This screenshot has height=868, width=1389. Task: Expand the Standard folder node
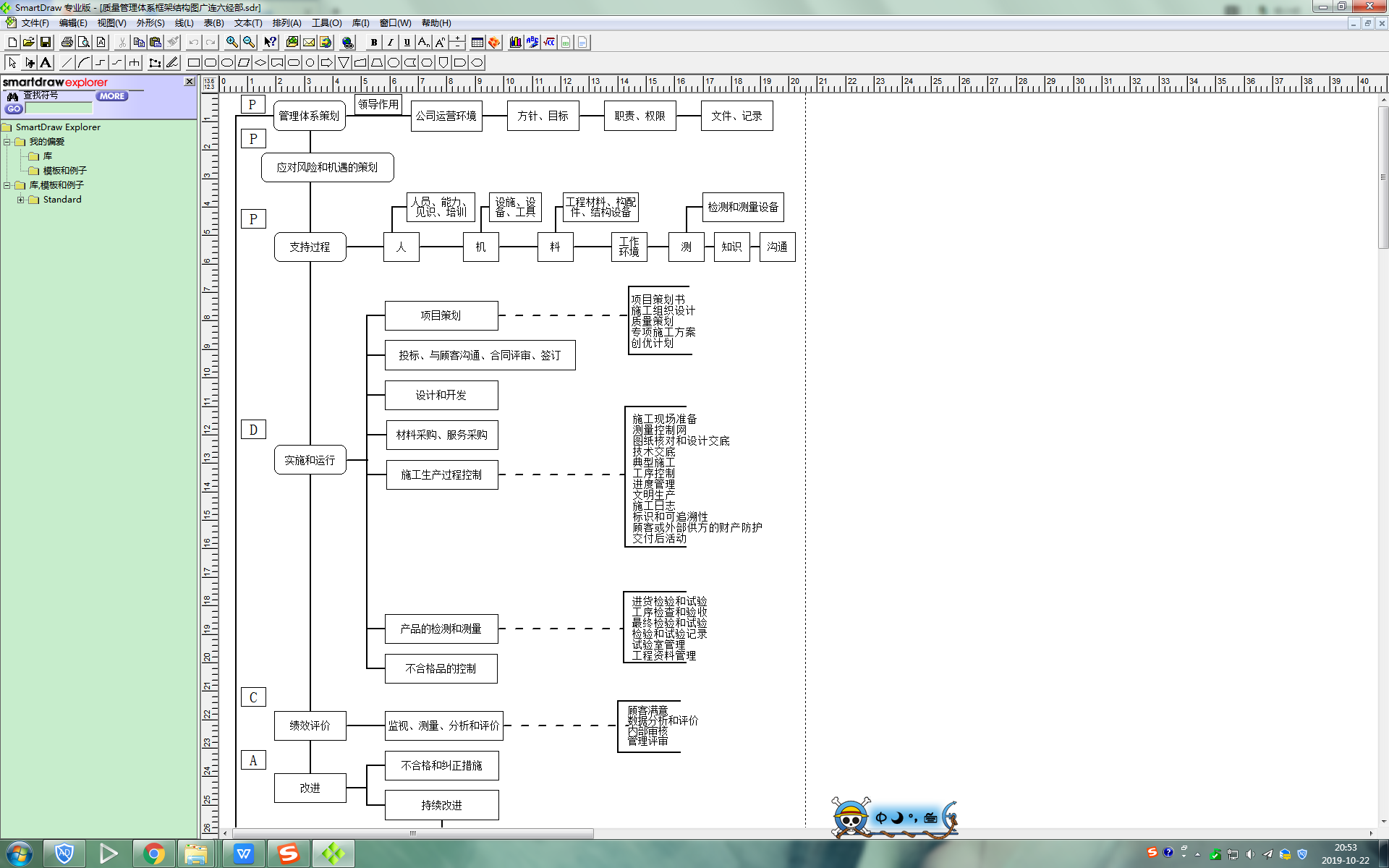[21, 200]
